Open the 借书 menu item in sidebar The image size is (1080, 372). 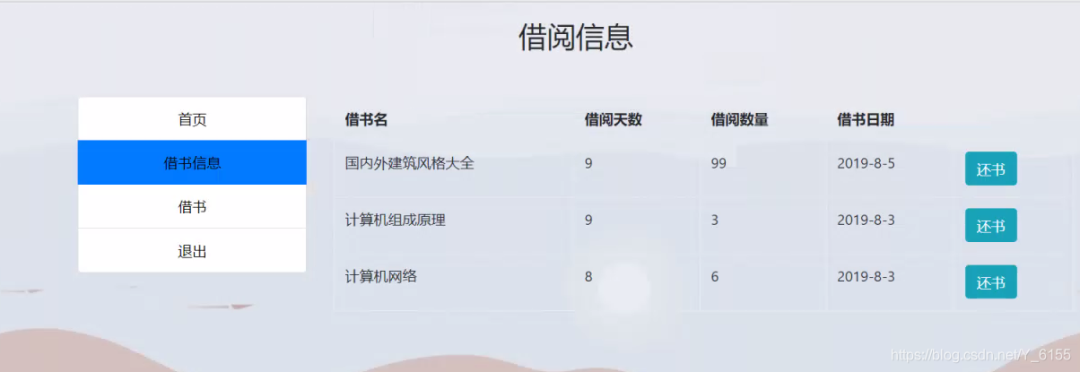point(192,207)
